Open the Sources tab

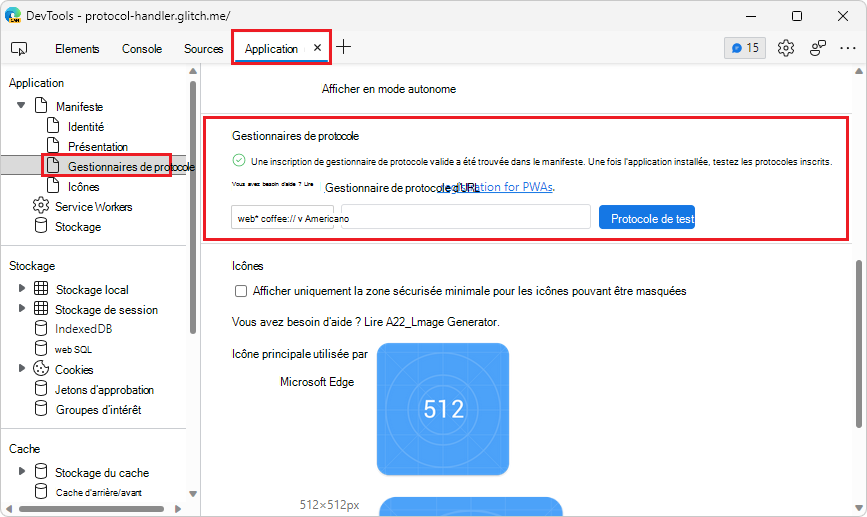[203, 49]
